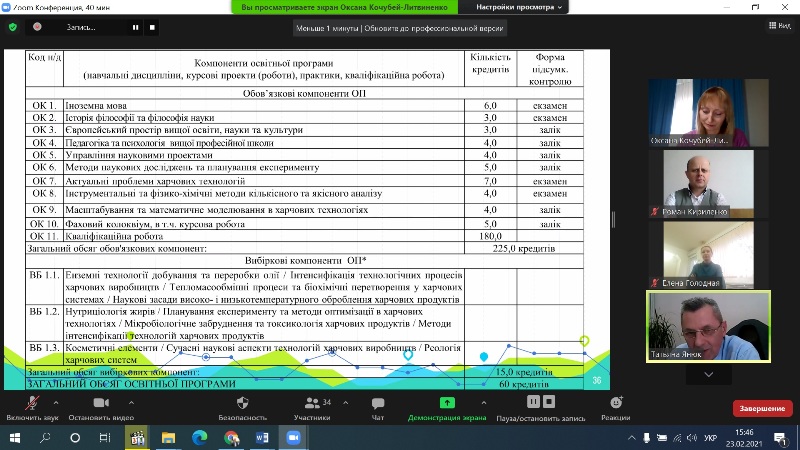This screenshot has height=450, width=800.
Task: Click 225,0 кредитів total cell
Action: tap(524, 248)
